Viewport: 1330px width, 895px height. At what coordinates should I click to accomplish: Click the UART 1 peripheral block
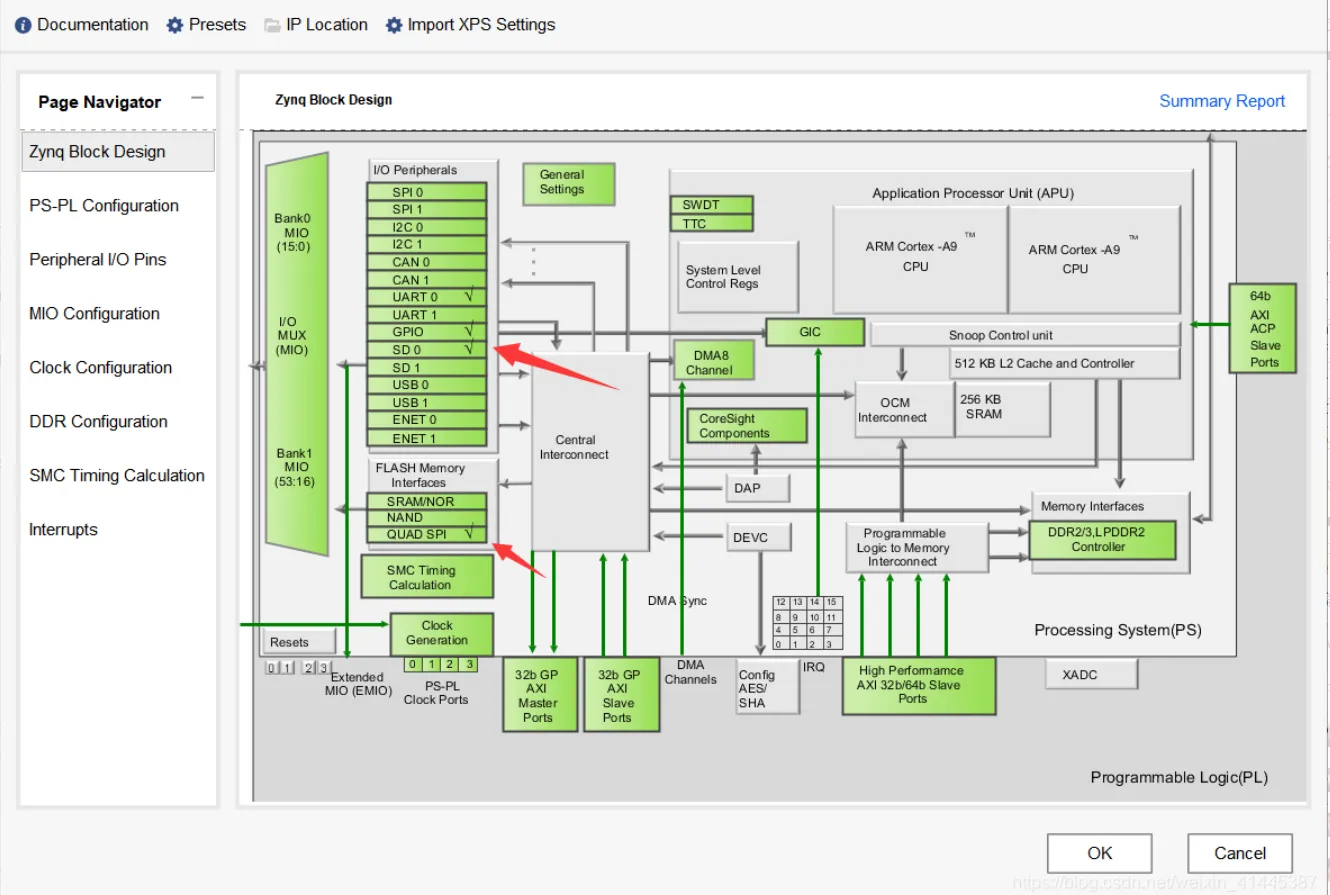pyautogui.click(x=427, y=315)
